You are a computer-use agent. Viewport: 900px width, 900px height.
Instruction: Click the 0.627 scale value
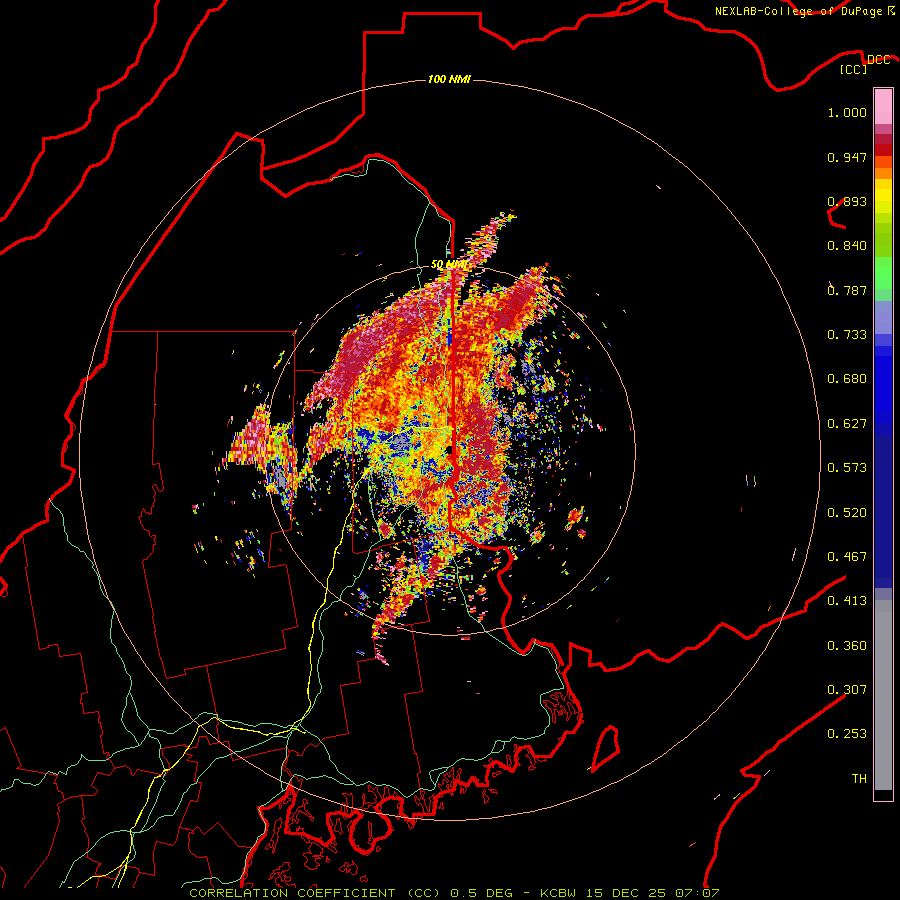pyautogui.click(x=847, y=424)
